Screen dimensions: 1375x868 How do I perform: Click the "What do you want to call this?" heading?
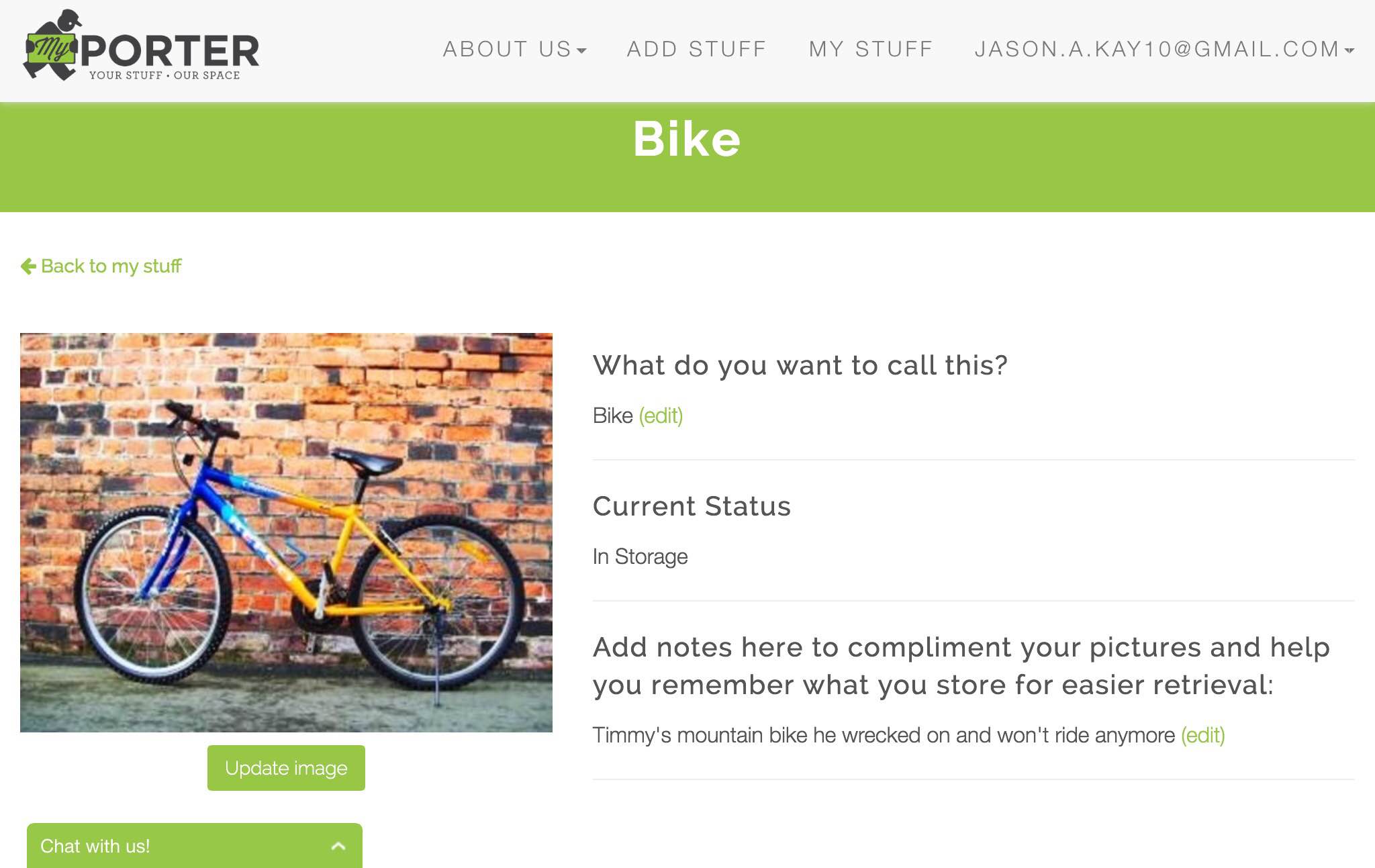point(800,365)
